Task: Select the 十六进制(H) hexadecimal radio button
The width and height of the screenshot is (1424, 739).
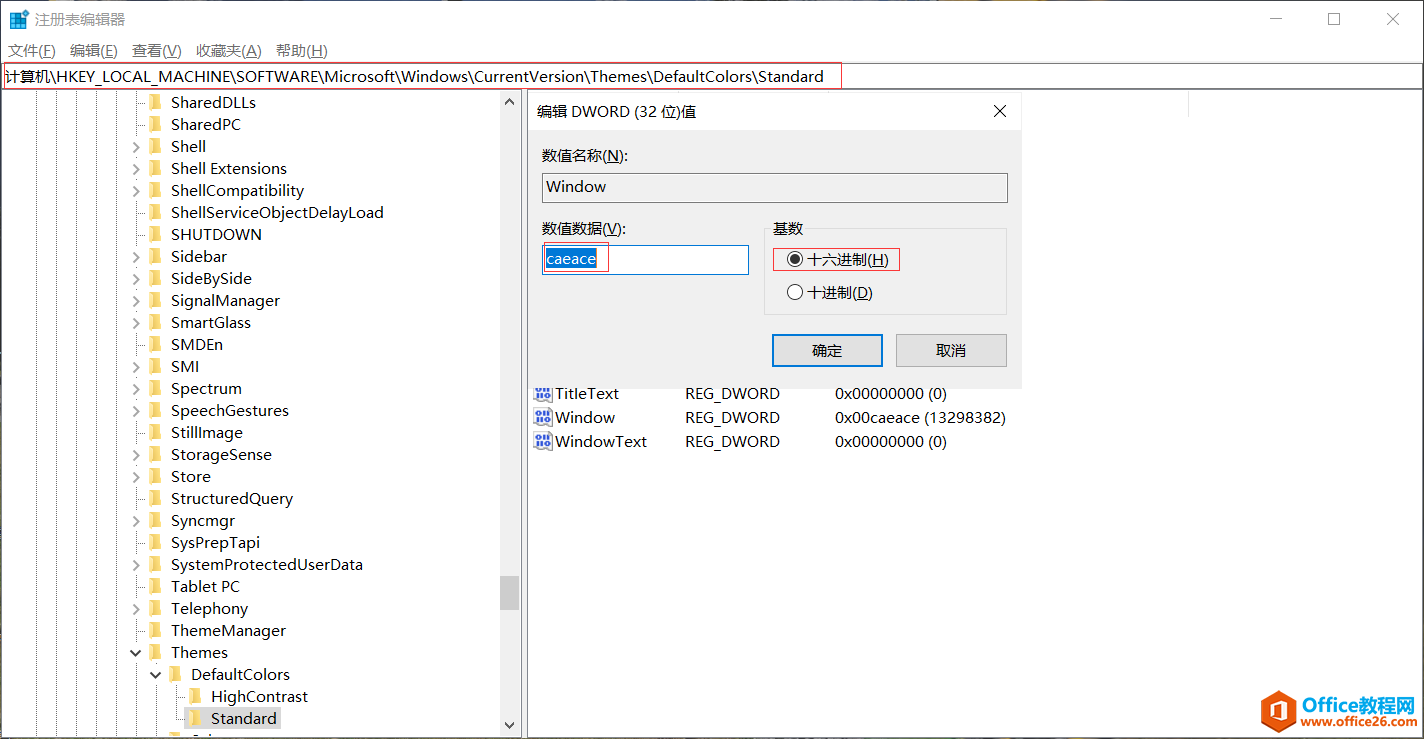Action: click(795, 259)
